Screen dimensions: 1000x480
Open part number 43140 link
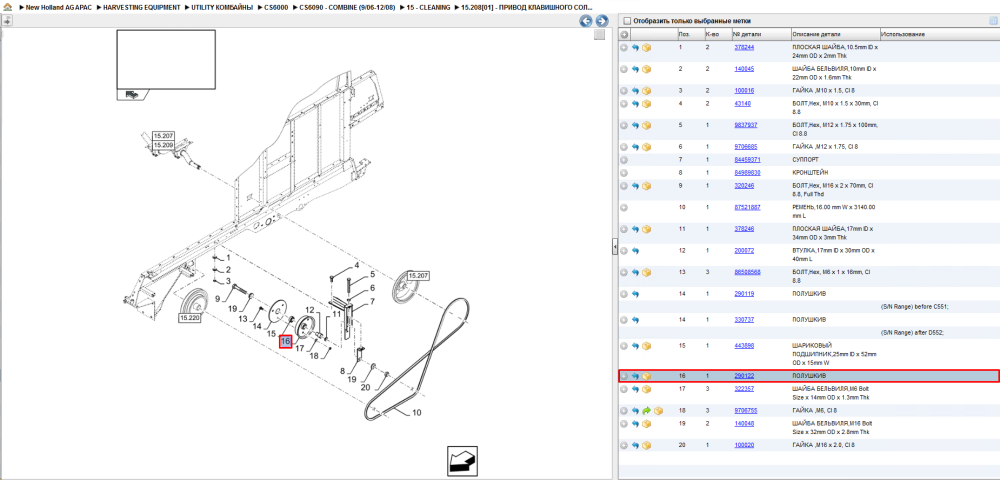point(742,103)
